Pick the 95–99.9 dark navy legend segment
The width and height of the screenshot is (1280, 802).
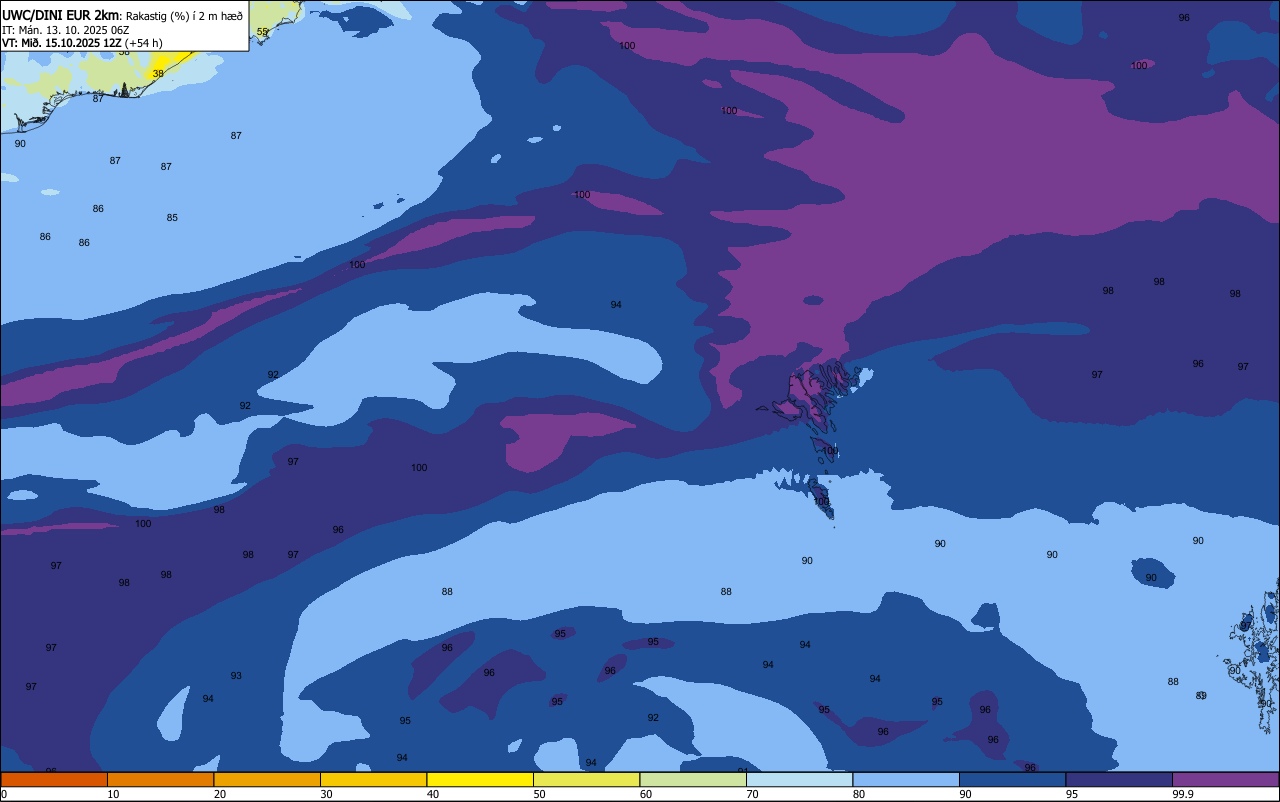[x=1119, y=779]
